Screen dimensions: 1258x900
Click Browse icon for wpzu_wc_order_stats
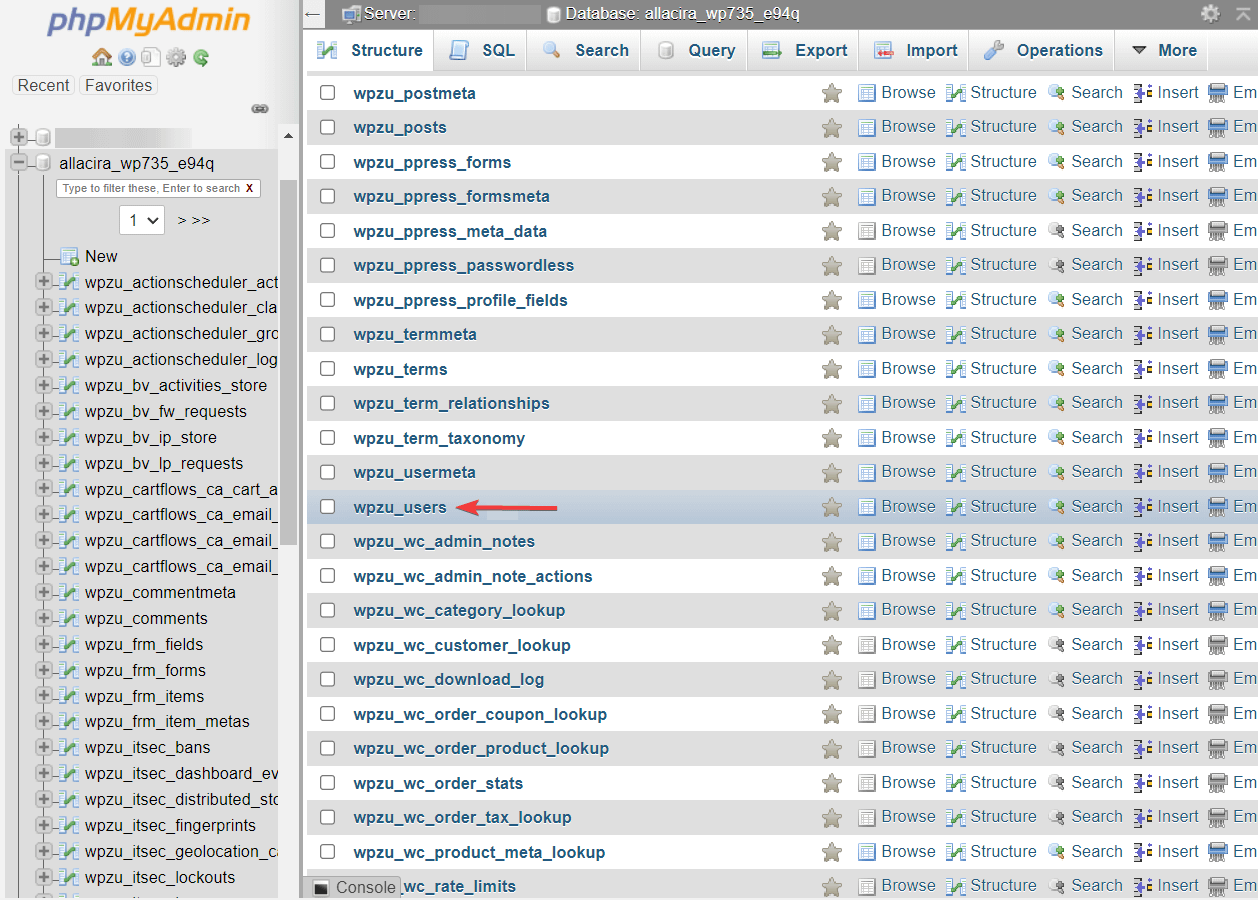click(867, 783)
